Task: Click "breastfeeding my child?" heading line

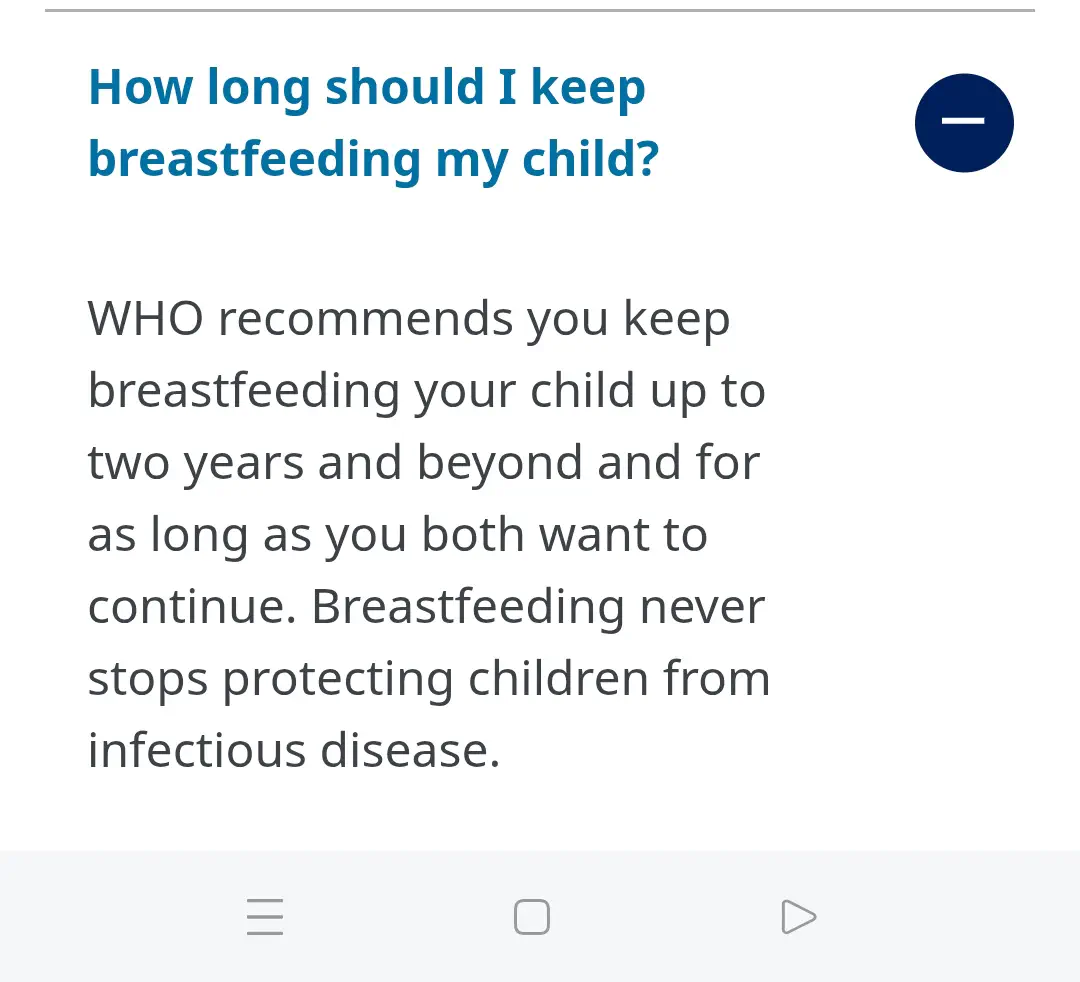Action: click(x=373, y=160)
